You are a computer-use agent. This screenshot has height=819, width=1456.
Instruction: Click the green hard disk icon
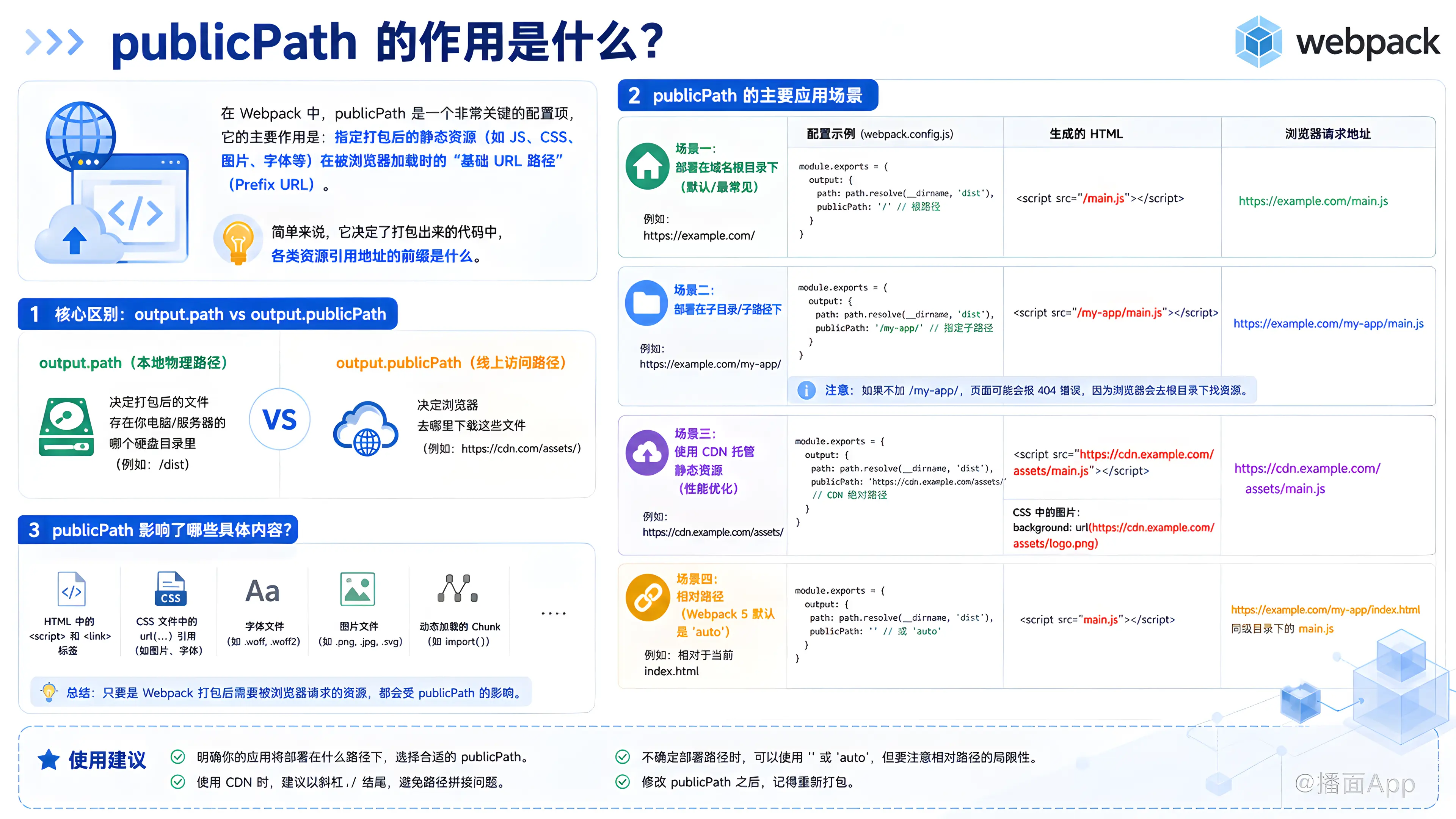[66, 427]
